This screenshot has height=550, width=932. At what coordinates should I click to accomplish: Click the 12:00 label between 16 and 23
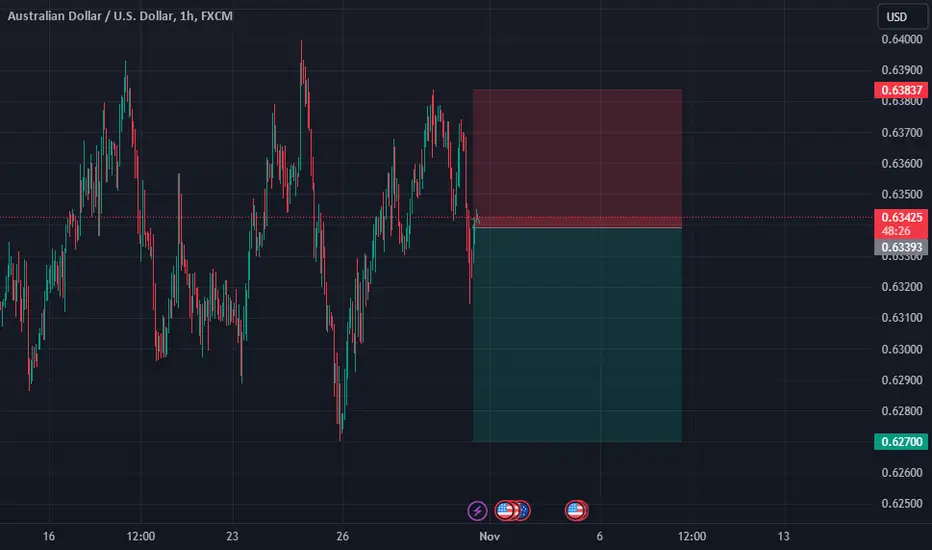tap(140, 536)
